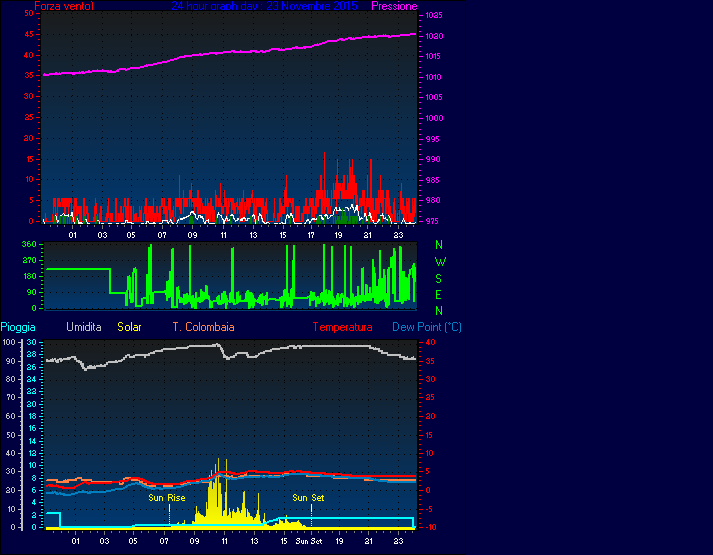Select the 1010 pressure scale value

coord(434,77)
